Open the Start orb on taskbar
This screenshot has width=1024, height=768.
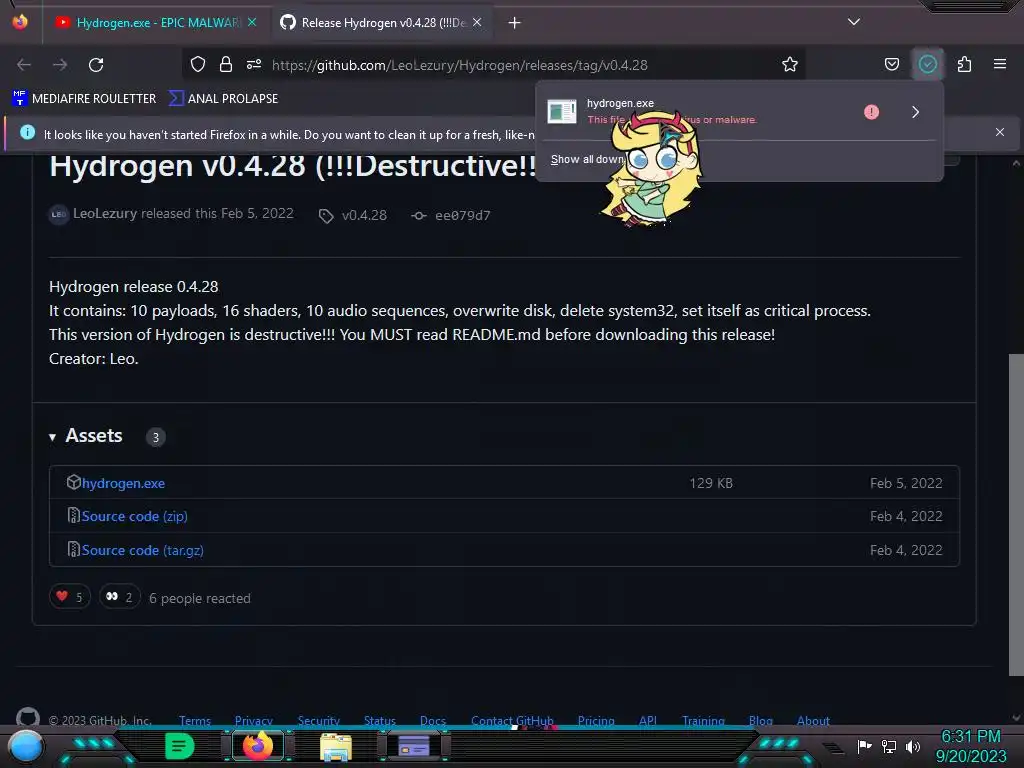click(26, 746)
